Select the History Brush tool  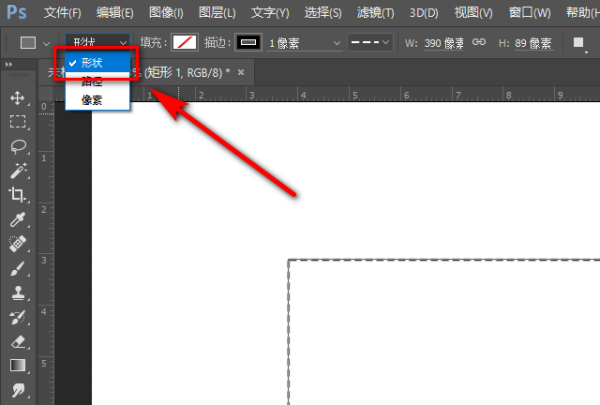coord(18,317)
